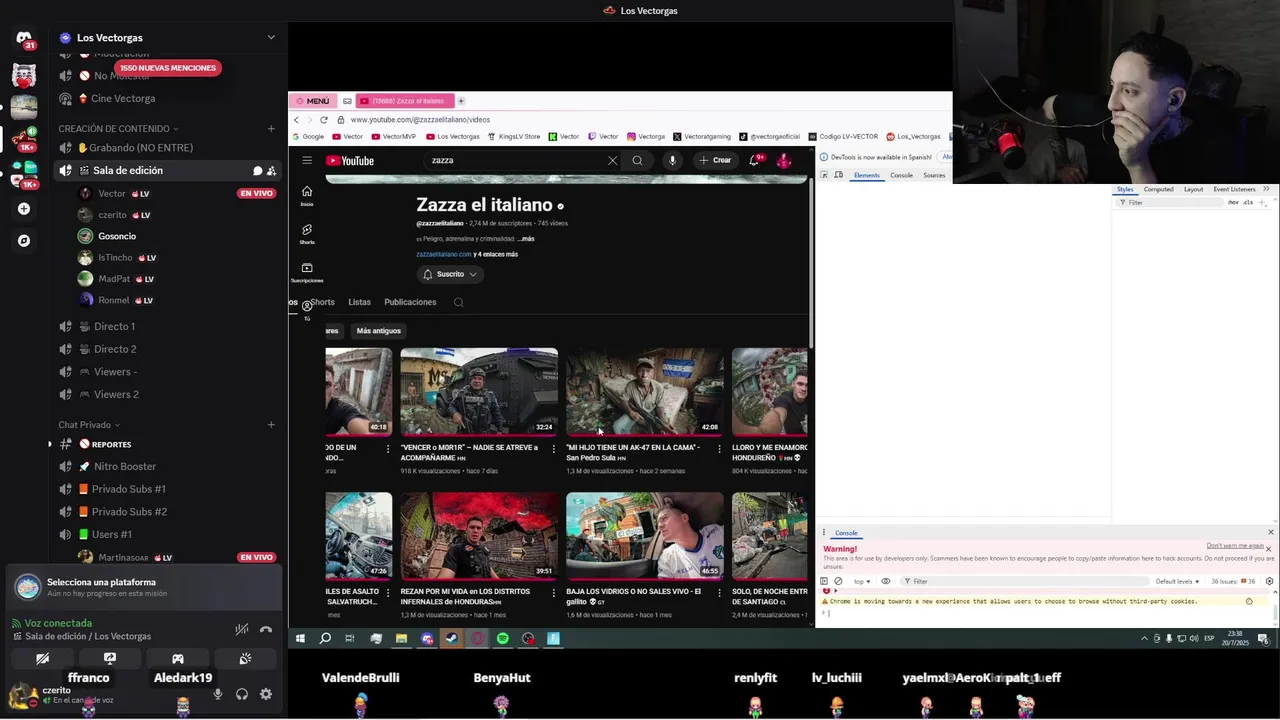Open channel Listas tab
Viewport: 1280px width, 720px height.
click(x=359, y=302)
